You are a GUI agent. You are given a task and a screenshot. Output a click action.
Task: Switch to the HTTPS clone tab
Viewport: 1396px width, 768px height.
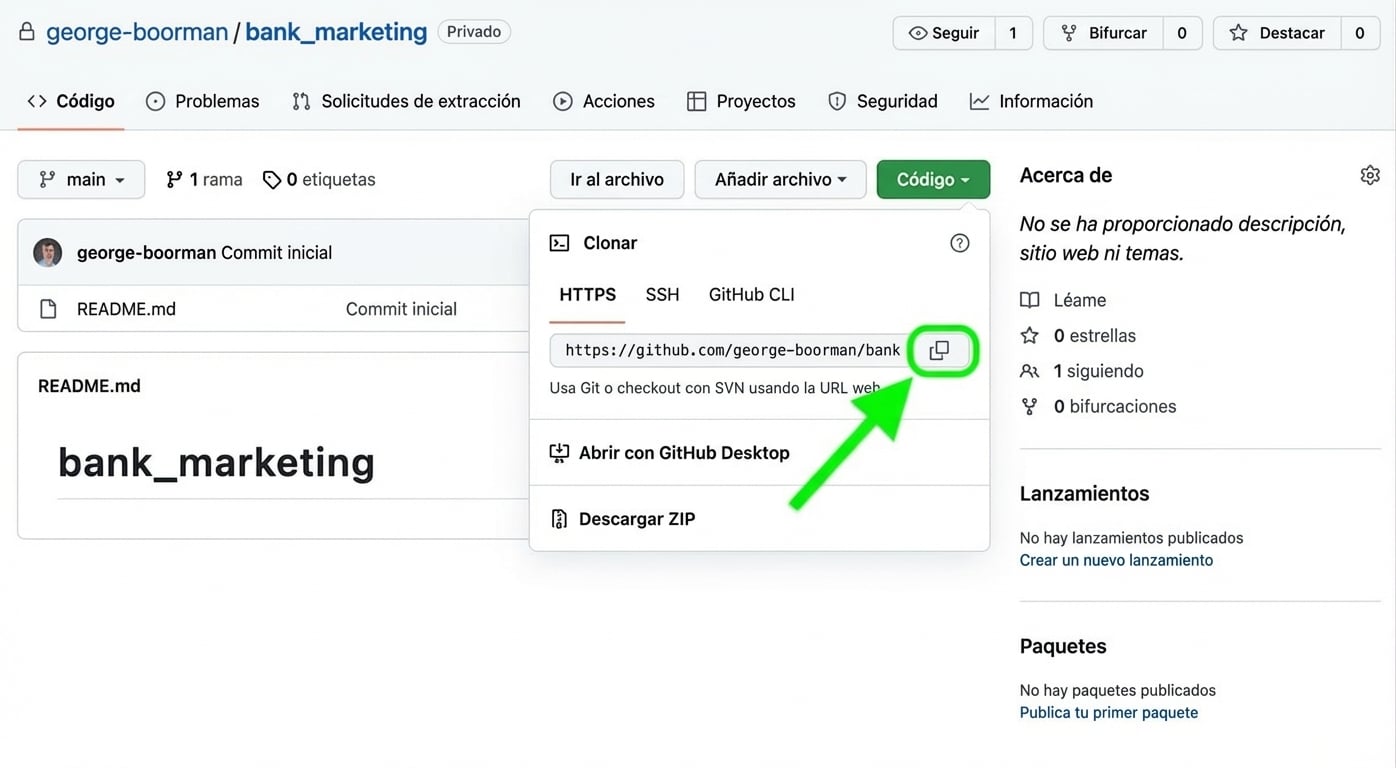coord(587,295)
